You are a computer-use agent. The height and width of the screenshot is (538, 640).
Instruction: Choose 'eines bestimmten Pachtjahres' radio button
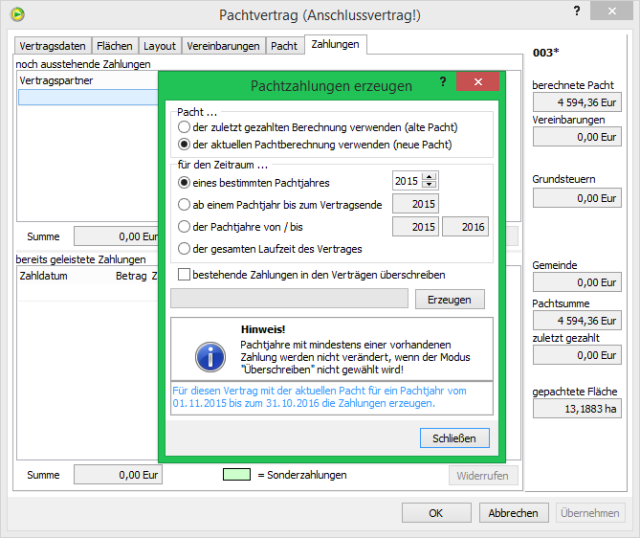tap(183, 183)
